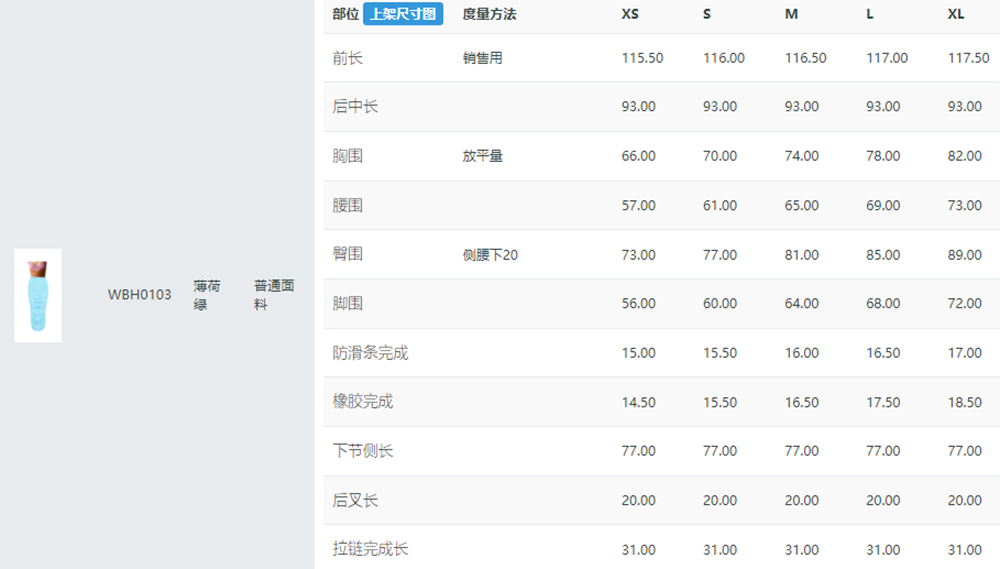Image resolution: width=1000 pixels, height=569 pixels.
Task: Click the 脚围 XS value 56.00
Action: [639, 304]
